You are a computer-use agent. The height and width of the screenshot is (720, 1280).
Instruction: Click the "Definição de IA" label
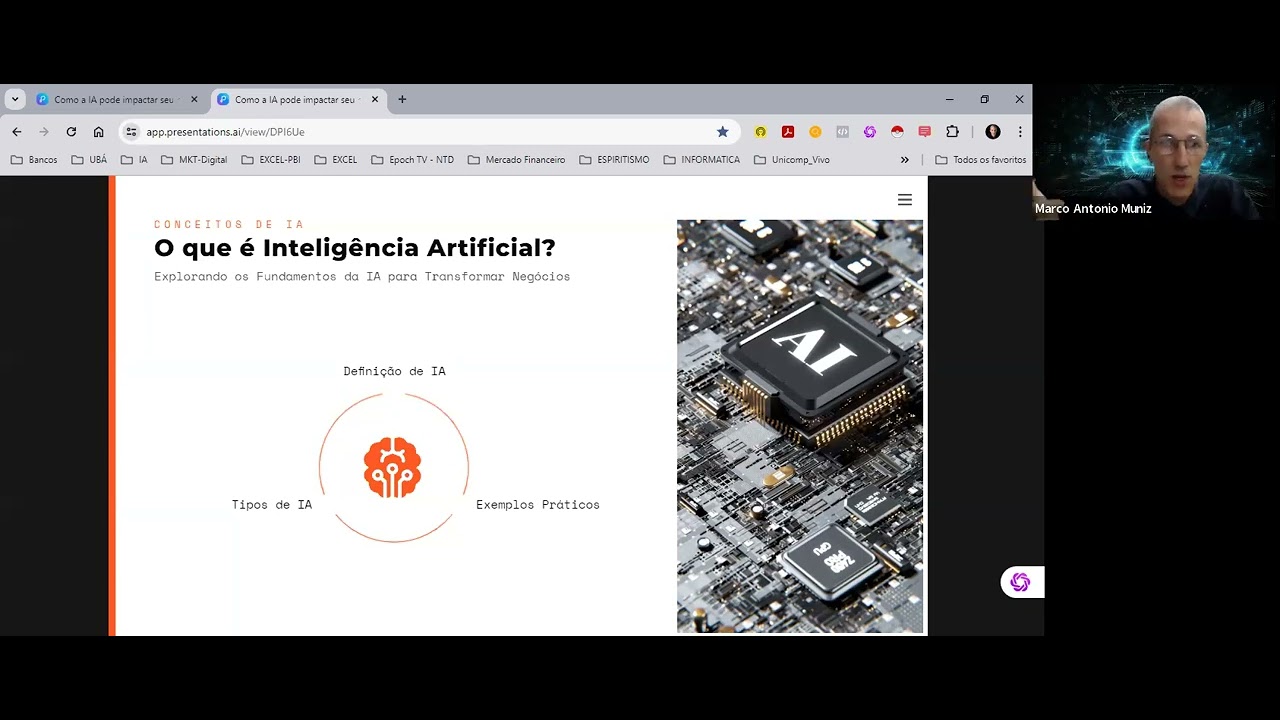click(x=395, y=371)
